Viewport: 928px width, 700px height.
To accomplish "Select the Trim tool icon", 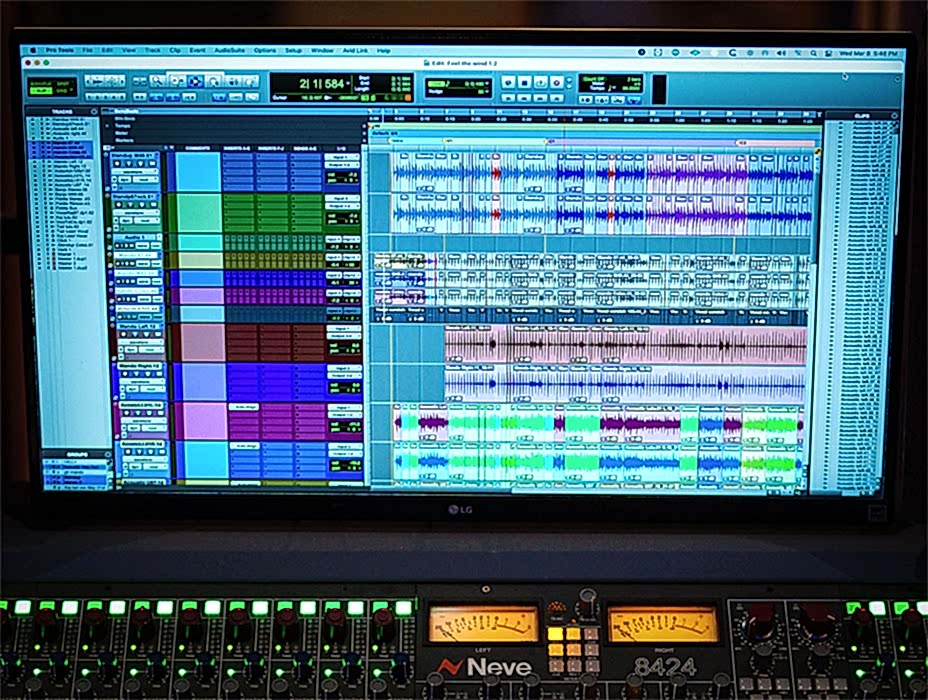I will 176,81.
